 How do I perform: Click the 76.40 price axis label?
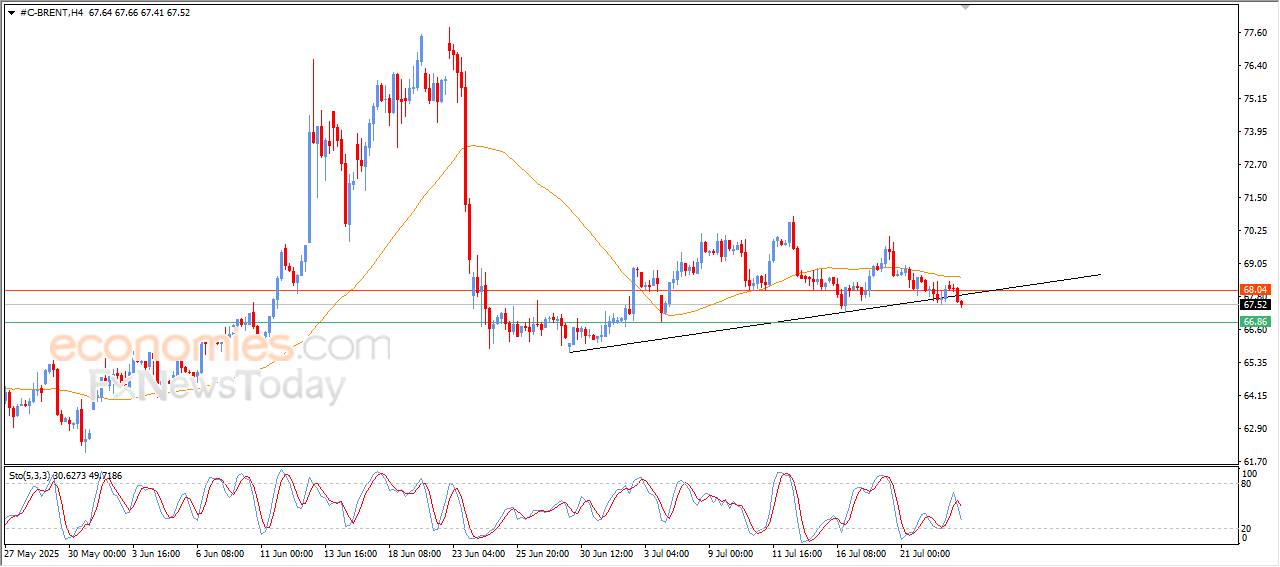pos(1255,66)
